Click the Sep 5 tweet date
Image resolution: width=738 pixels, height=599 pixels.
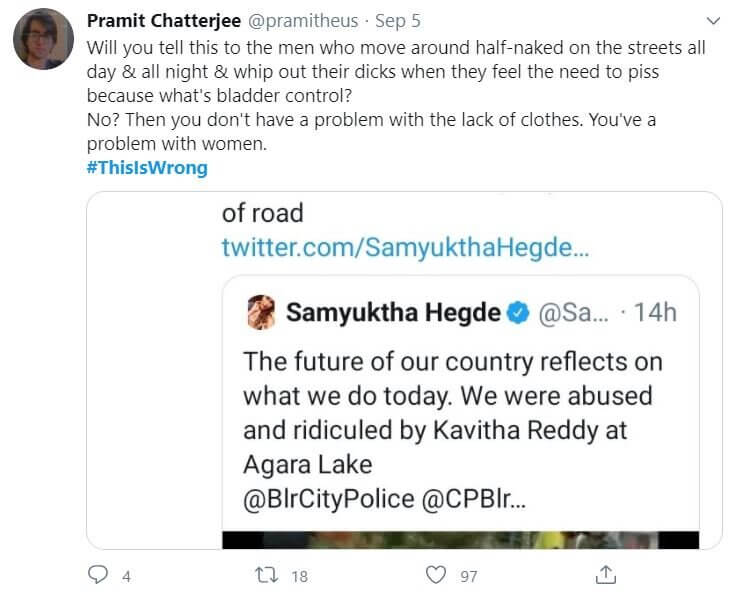tap(398, 21)
